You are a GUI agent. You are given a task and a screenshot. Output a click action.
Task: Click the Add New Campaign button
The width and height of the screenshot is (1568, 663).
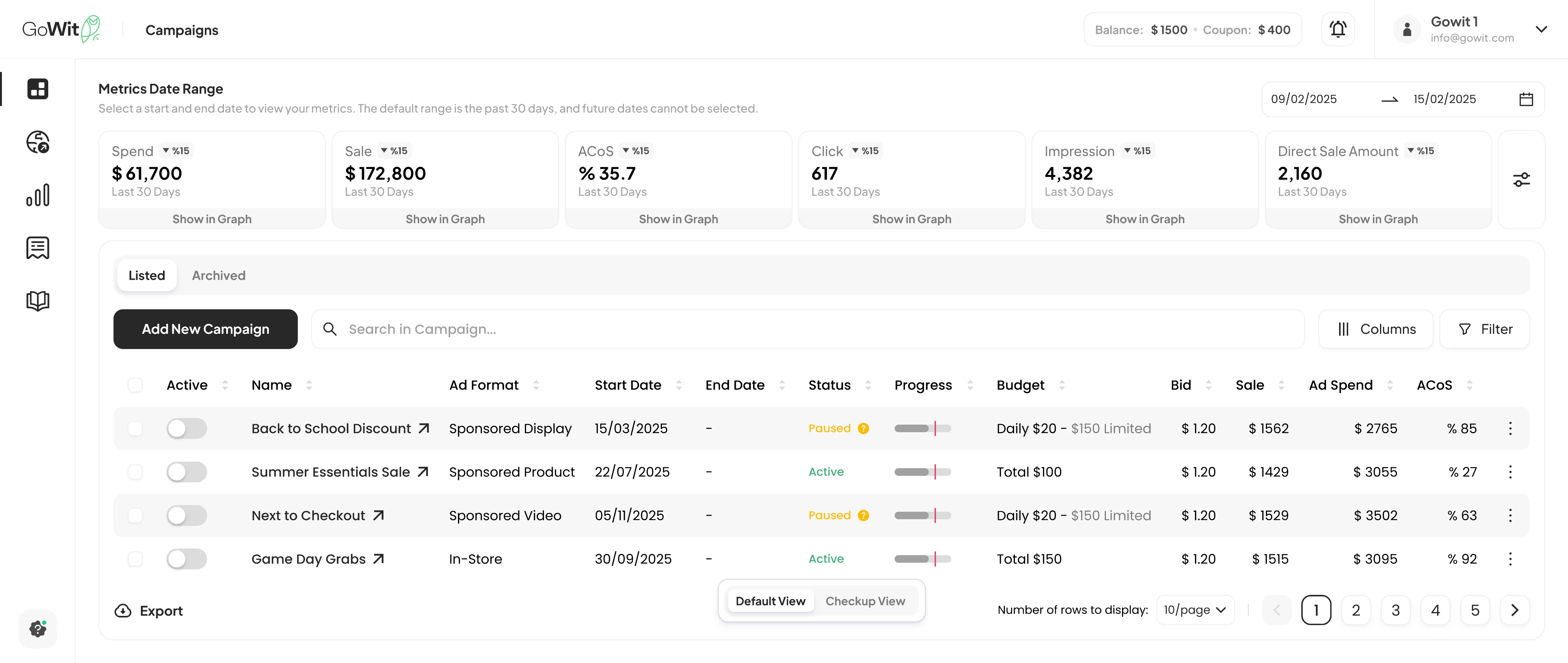pos(205,329)
